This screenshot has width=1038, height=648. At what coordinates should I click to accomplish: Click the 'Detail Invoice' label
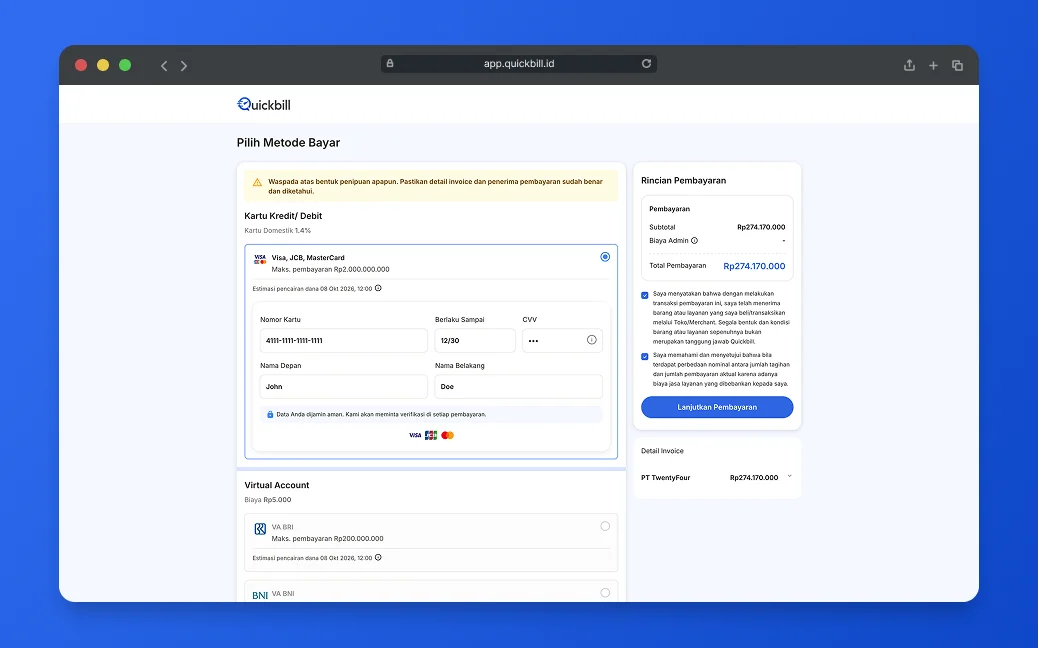pyautogui.click(x=662, y=451)
